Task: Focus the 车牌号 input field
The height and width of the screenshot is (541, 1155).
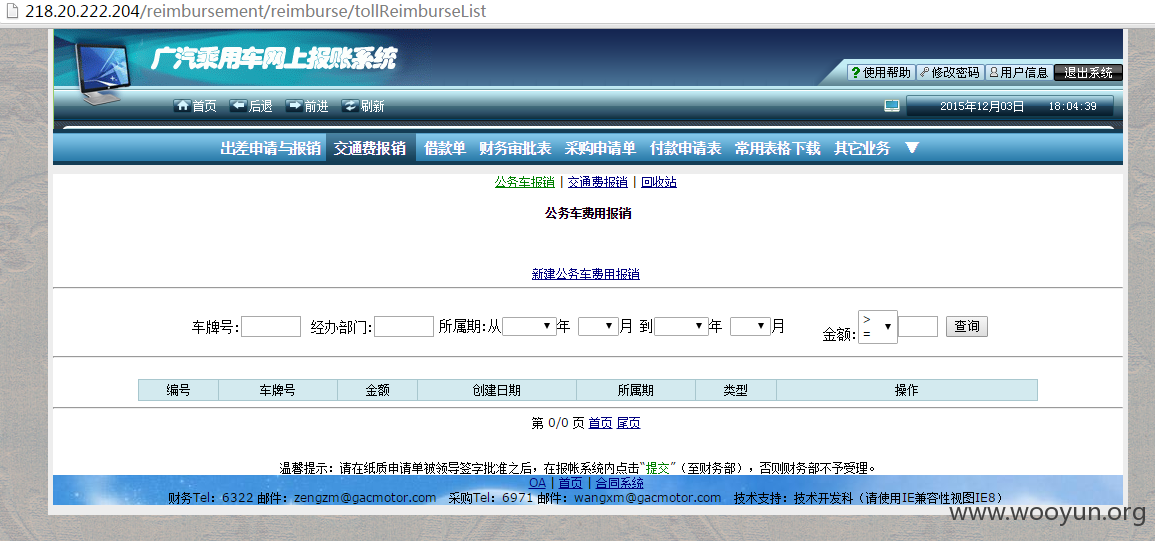Action: (271, 327)
